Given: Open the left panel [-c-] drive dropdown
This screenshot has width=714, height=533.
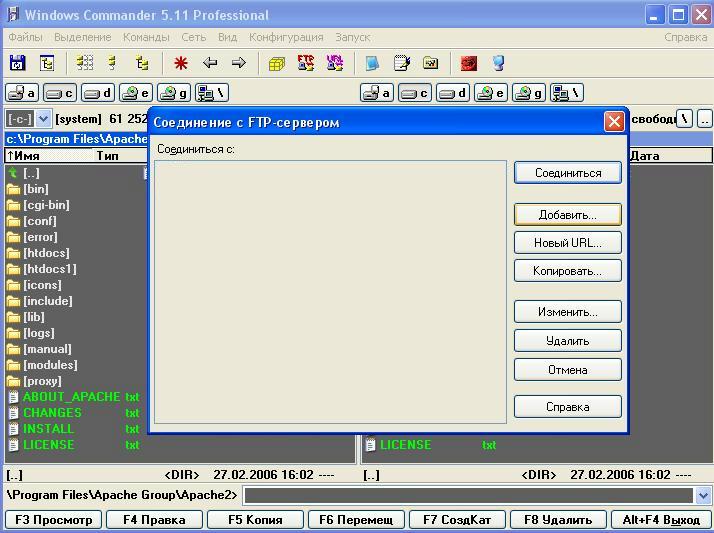Looking at the screenshot, I should click(x=43, y=119).
